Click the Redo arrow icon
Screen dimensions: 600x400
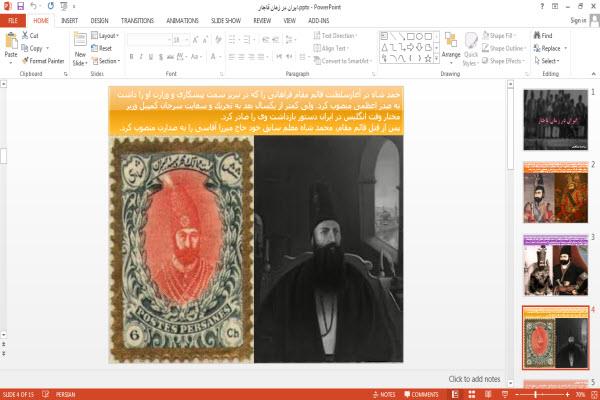click(x=51, y=6)
